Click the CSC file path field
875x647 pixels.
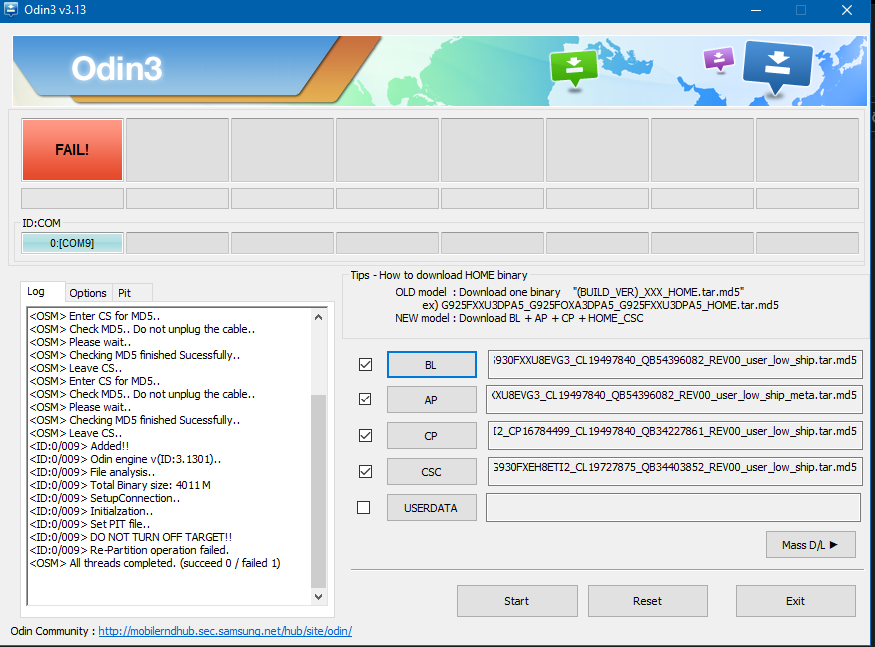[x=675, y=472]
